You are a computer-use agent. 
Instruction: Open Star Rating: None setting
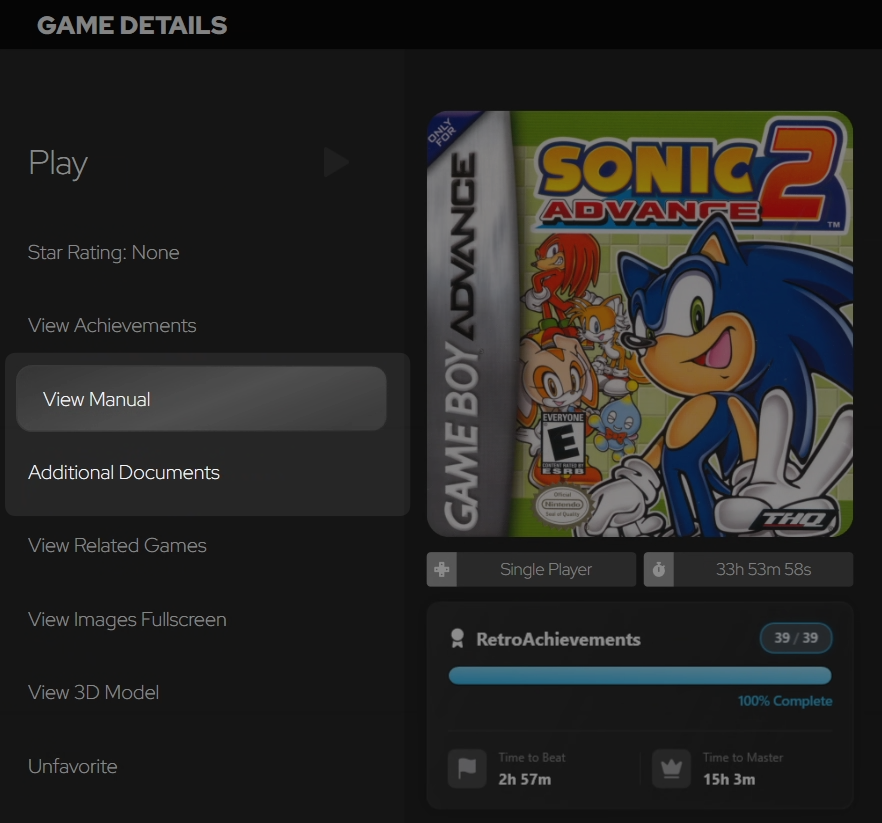(104, 253)
